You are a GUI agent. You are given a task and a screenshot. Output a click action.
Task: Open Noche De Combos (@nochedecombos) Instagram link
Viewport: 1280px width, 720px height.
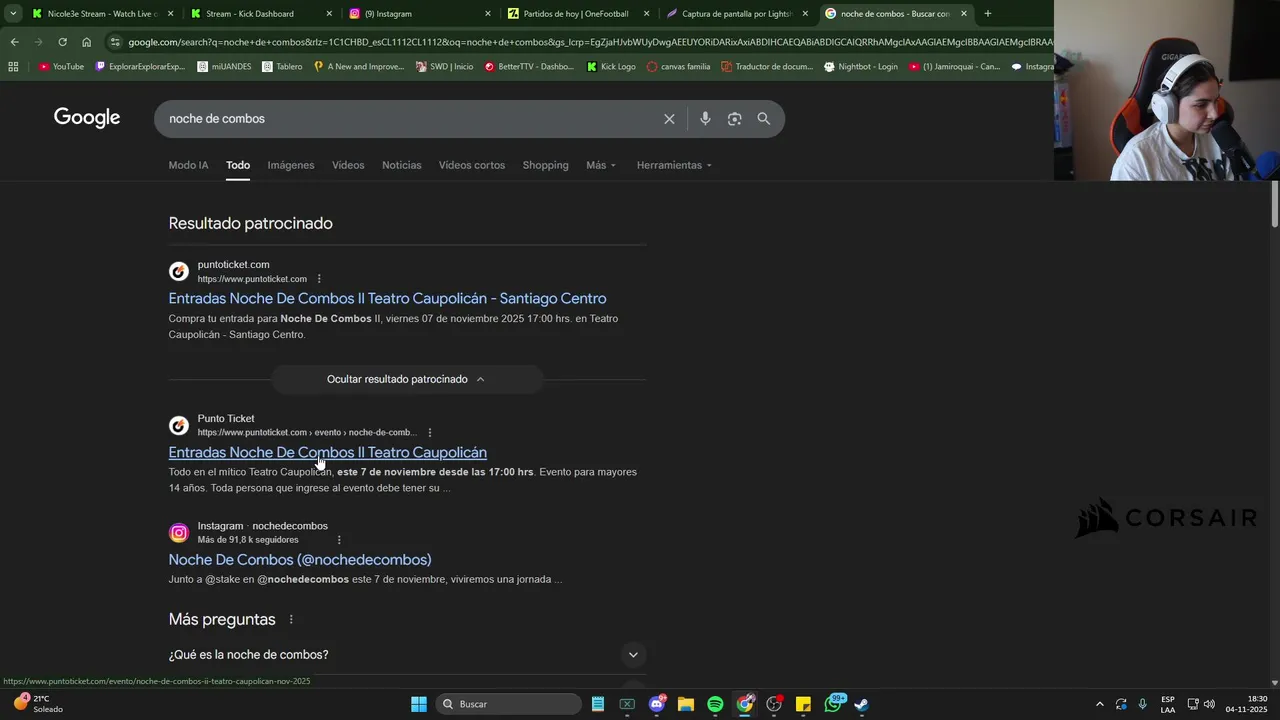point(300,560)
